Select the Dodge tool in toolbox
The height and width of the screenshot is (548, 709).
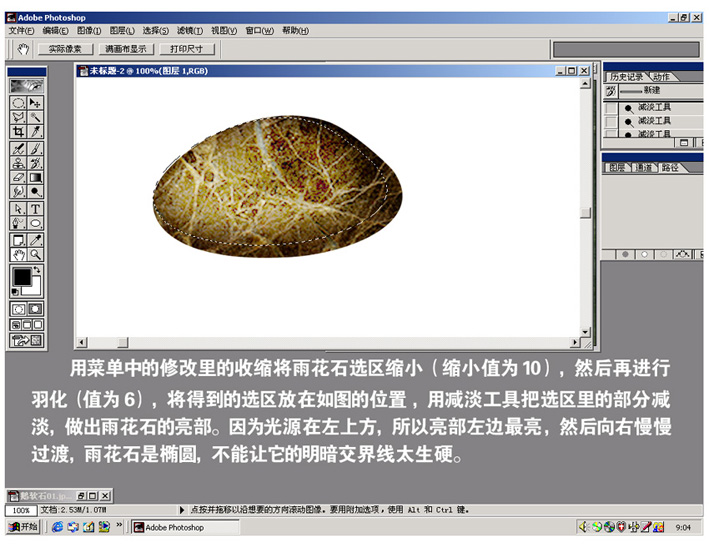pyautogui.click(x=35, y=192)
